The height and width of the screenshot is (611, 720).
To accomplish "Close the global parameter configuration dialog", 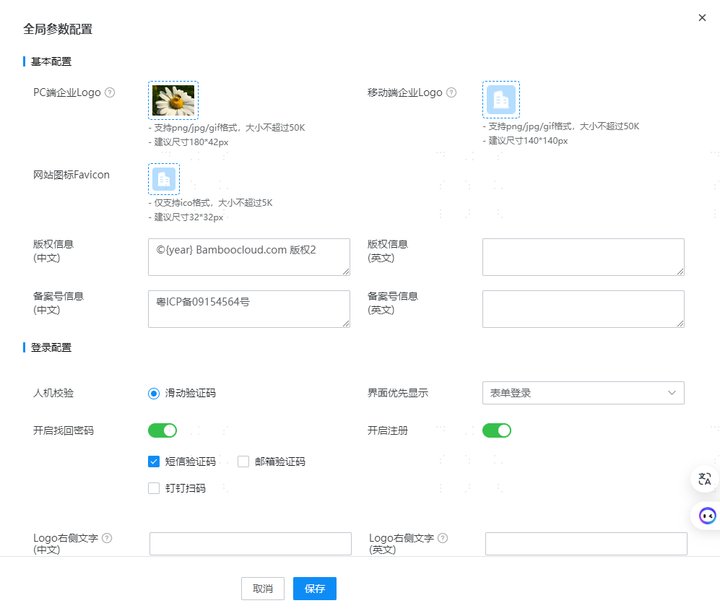I will [702, 18].
